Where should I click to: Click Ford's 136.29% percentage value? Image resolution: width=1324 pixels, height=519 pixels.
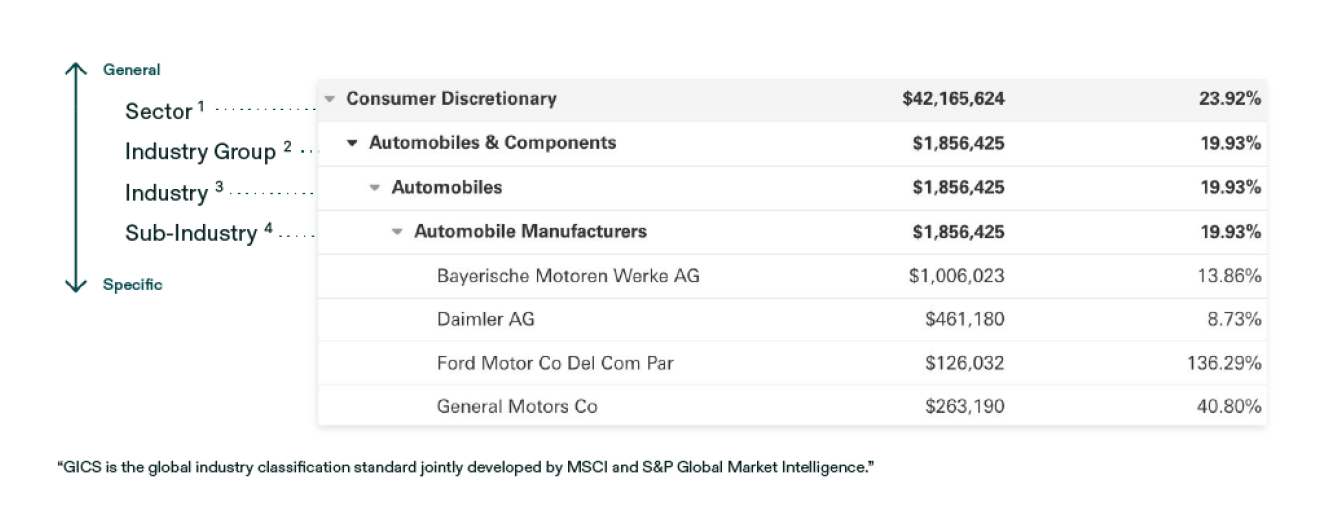[x=1223, y=364]
